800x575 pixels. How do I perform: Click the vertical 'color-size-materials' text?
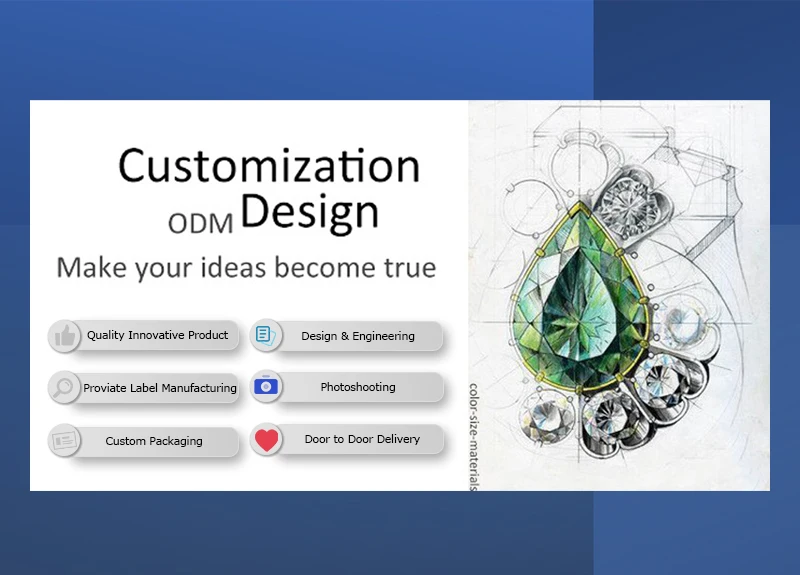click(473, 437)
